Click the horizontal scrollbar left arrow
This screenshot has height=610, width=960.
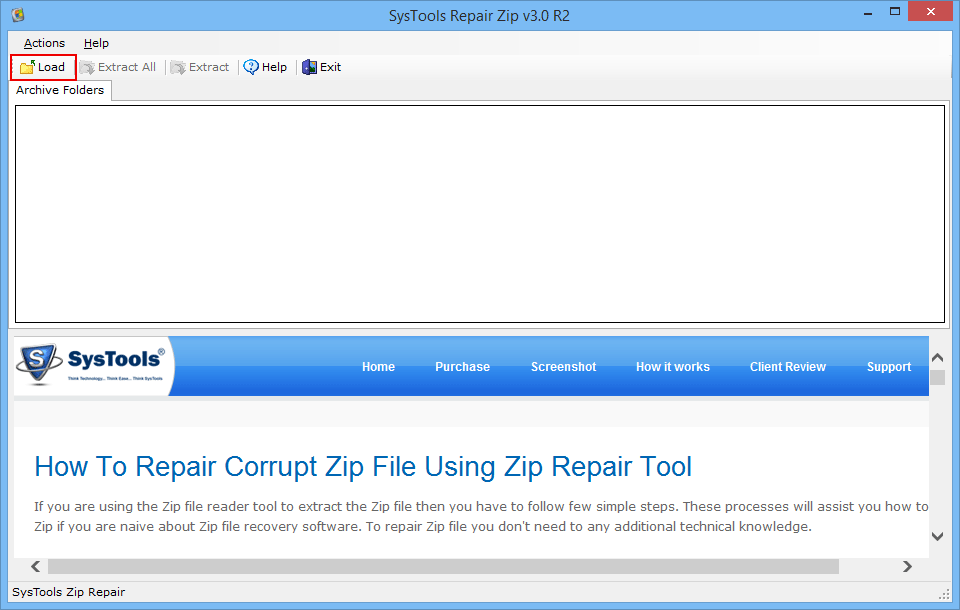coord(36,567)
